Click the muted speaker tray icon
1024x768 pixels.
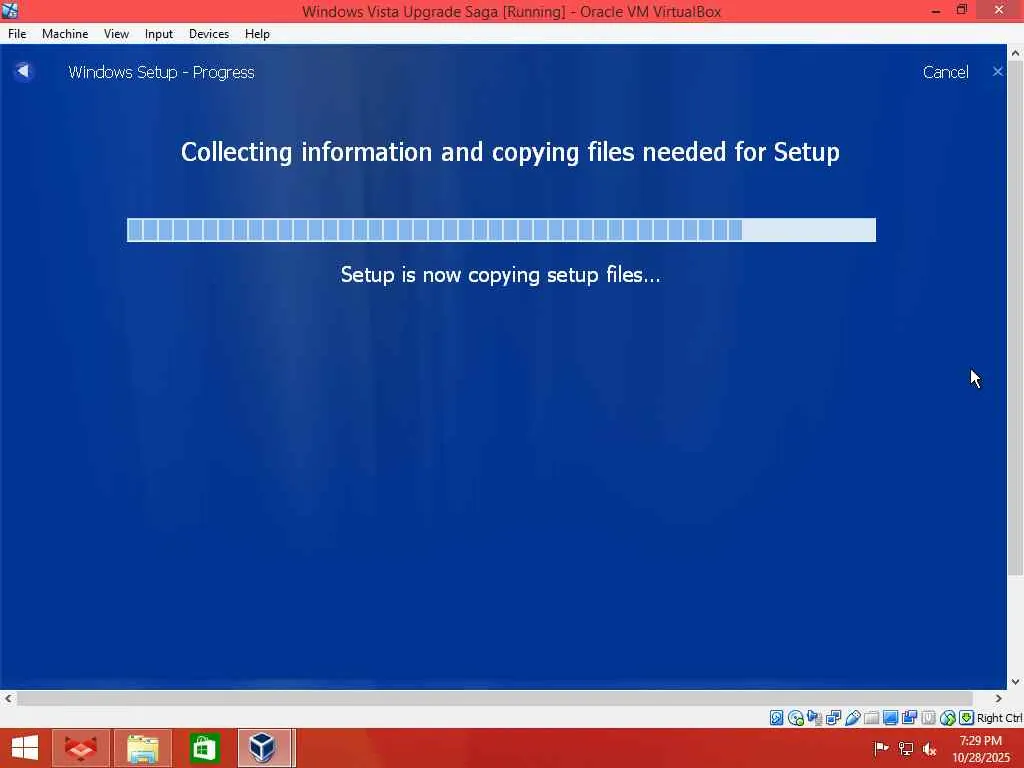(929, 748)
